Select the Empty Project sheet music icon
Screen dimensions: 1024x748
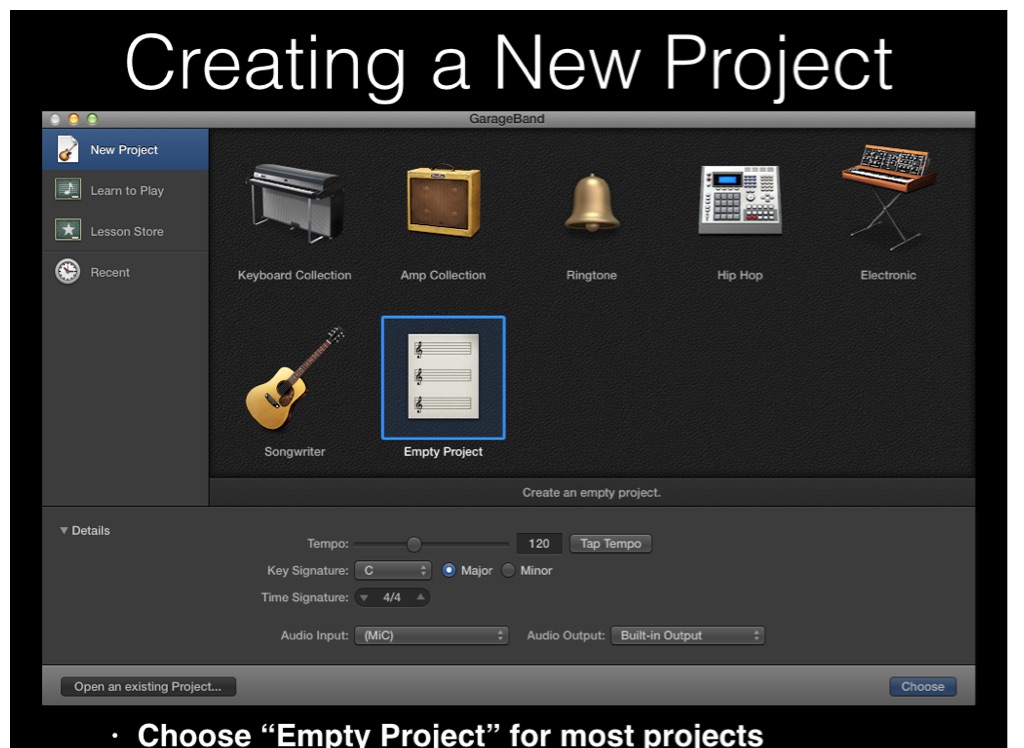point(443,377)
